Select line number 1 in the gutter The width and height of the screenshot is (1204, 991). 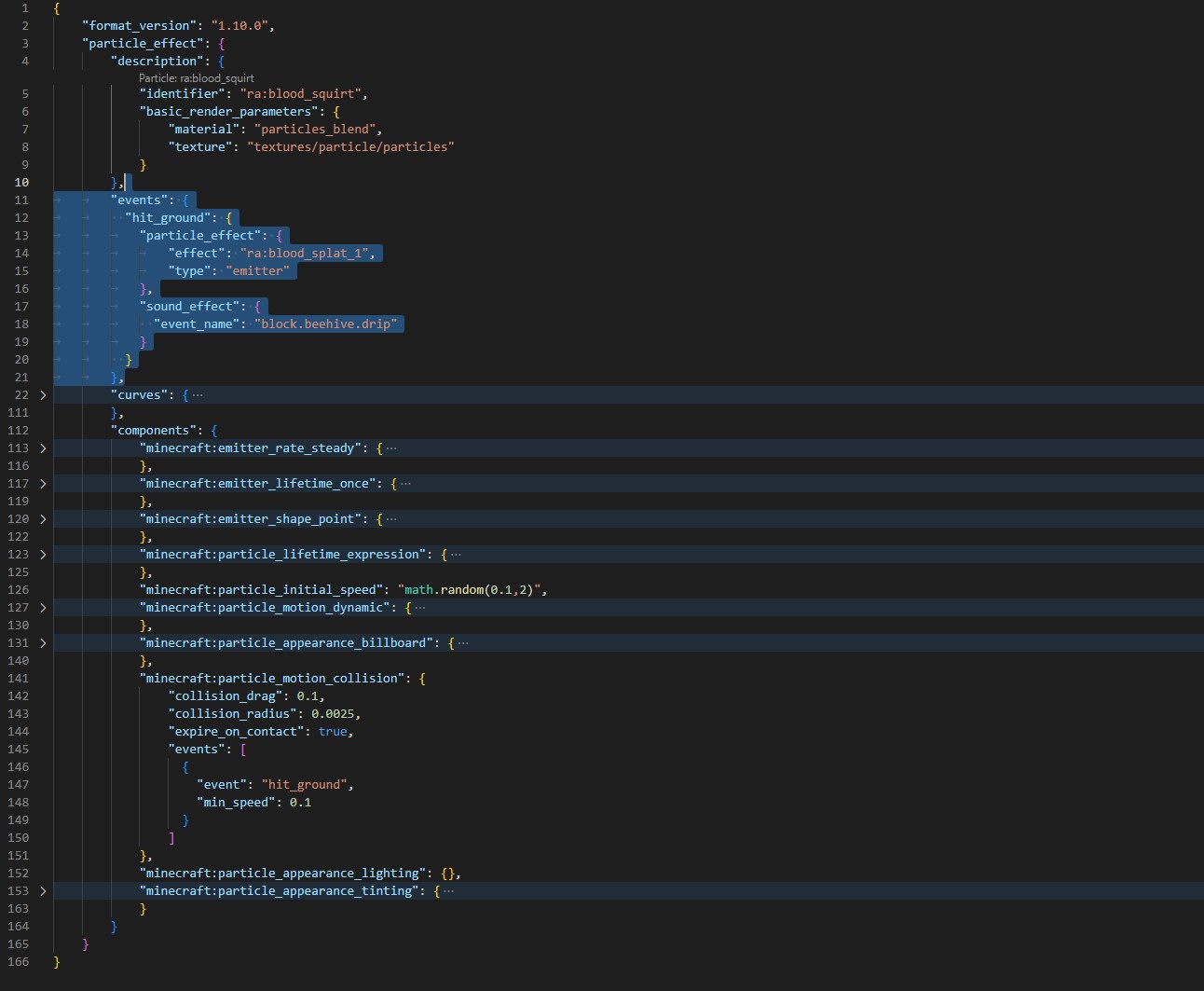[25, 8]
